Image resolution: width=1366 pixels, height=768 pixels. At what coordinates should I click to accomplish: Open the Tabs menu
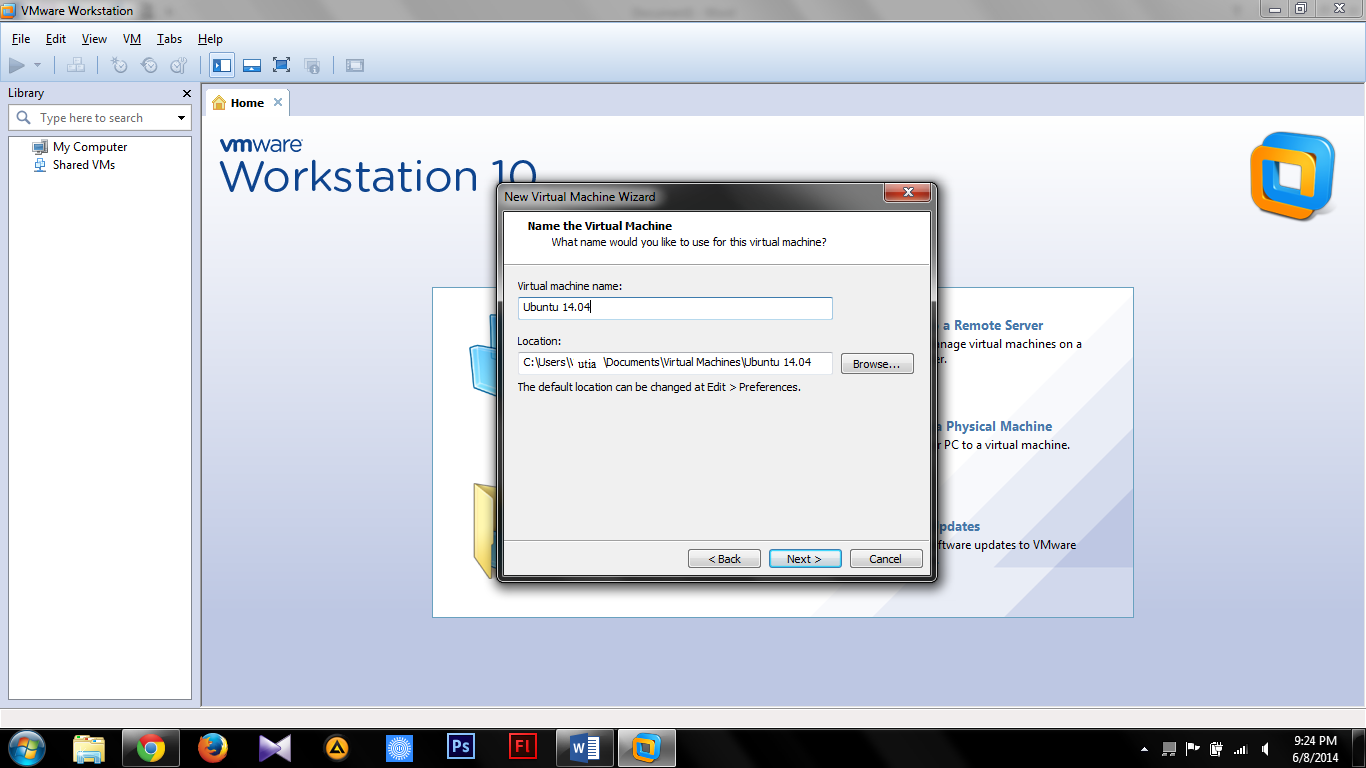point(169,39)
